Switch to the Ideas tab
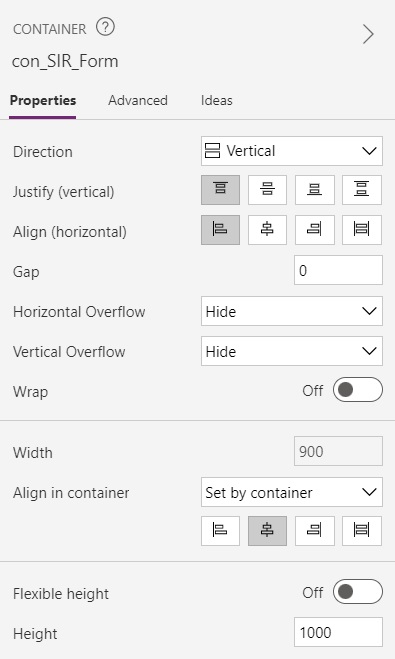 pos(216,100)
